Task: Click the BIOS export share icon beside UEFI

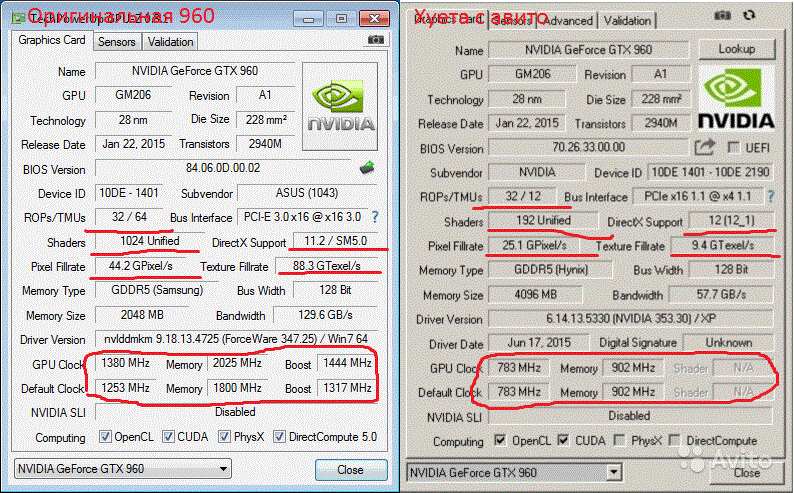Action: click(704, 147)
